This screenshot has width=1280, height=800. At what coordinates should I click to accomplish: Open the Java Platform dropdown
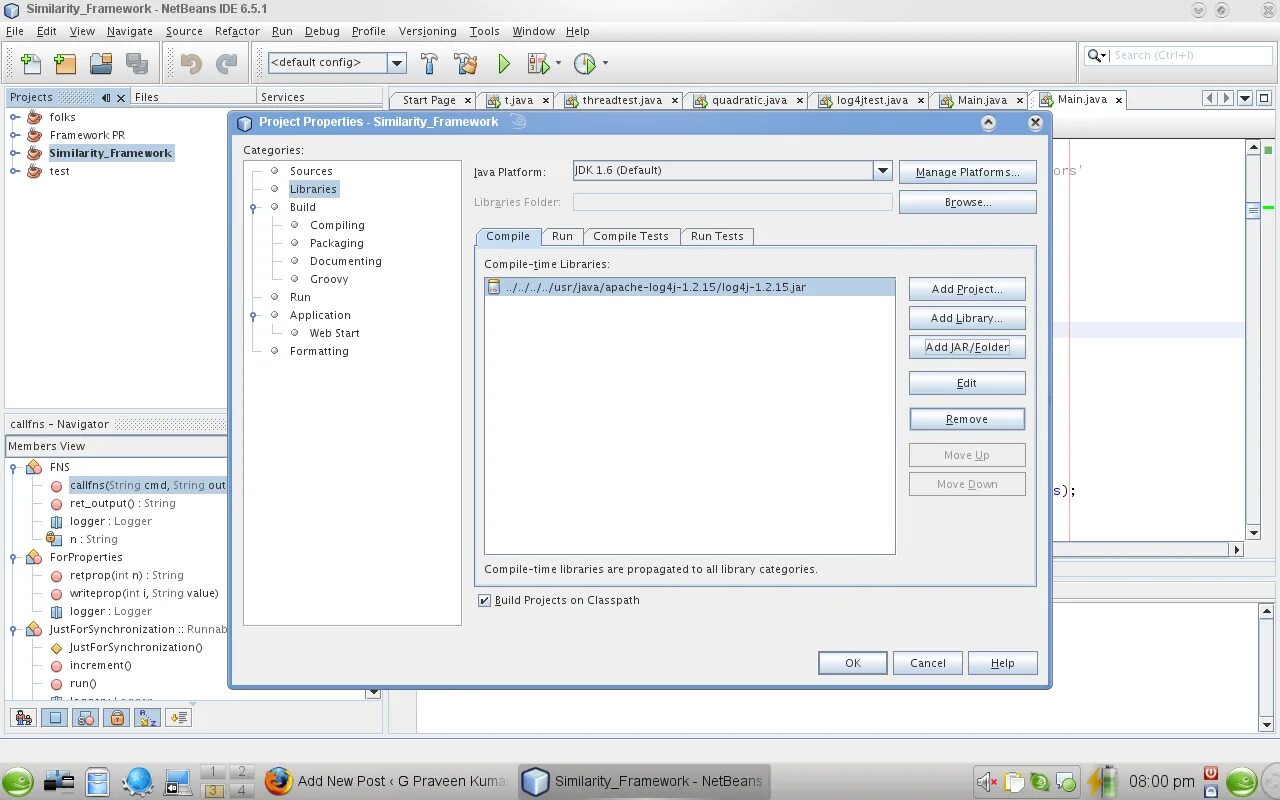pyautogui.click(x=882, y=171)
